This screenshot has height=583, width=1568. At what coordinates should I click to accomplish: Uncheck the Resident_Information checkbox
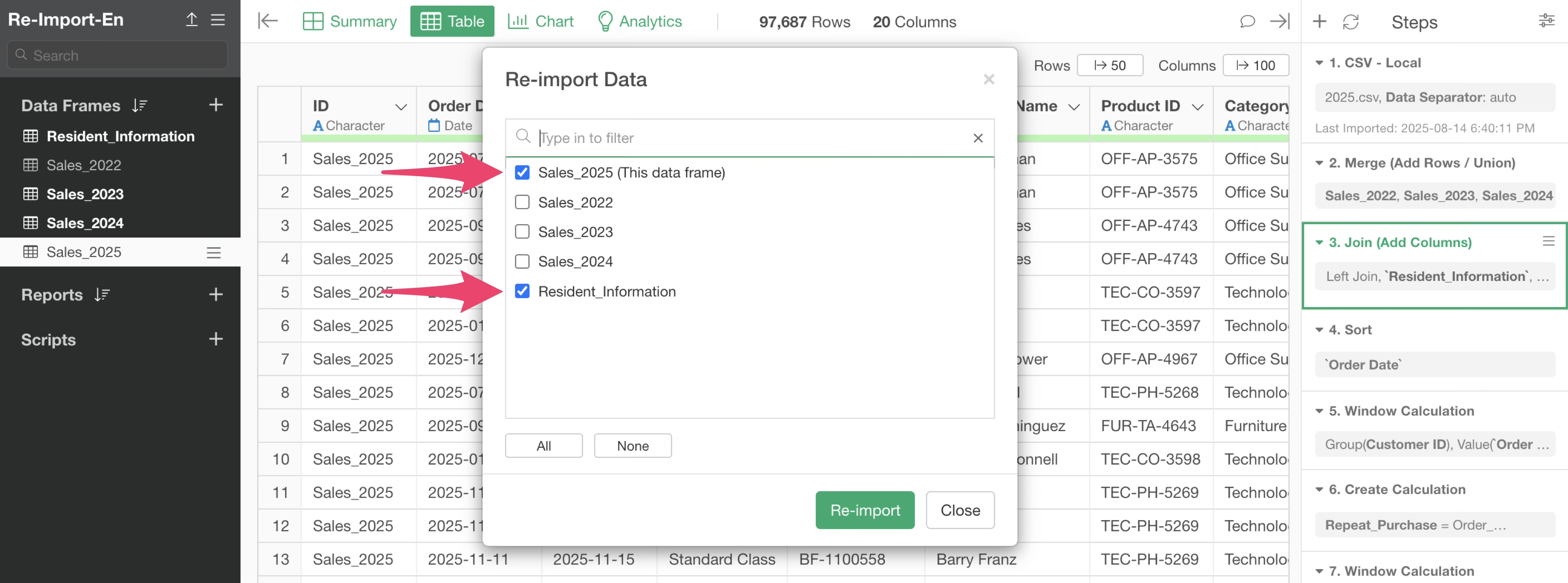pyautogui.click(x=522, y=291)
